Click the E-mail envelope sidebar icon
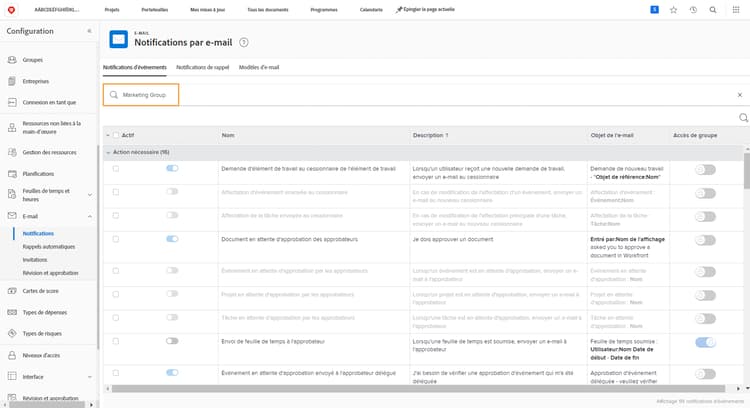The image size is (750, 408). pyautogui.click(x=12, y=216)
